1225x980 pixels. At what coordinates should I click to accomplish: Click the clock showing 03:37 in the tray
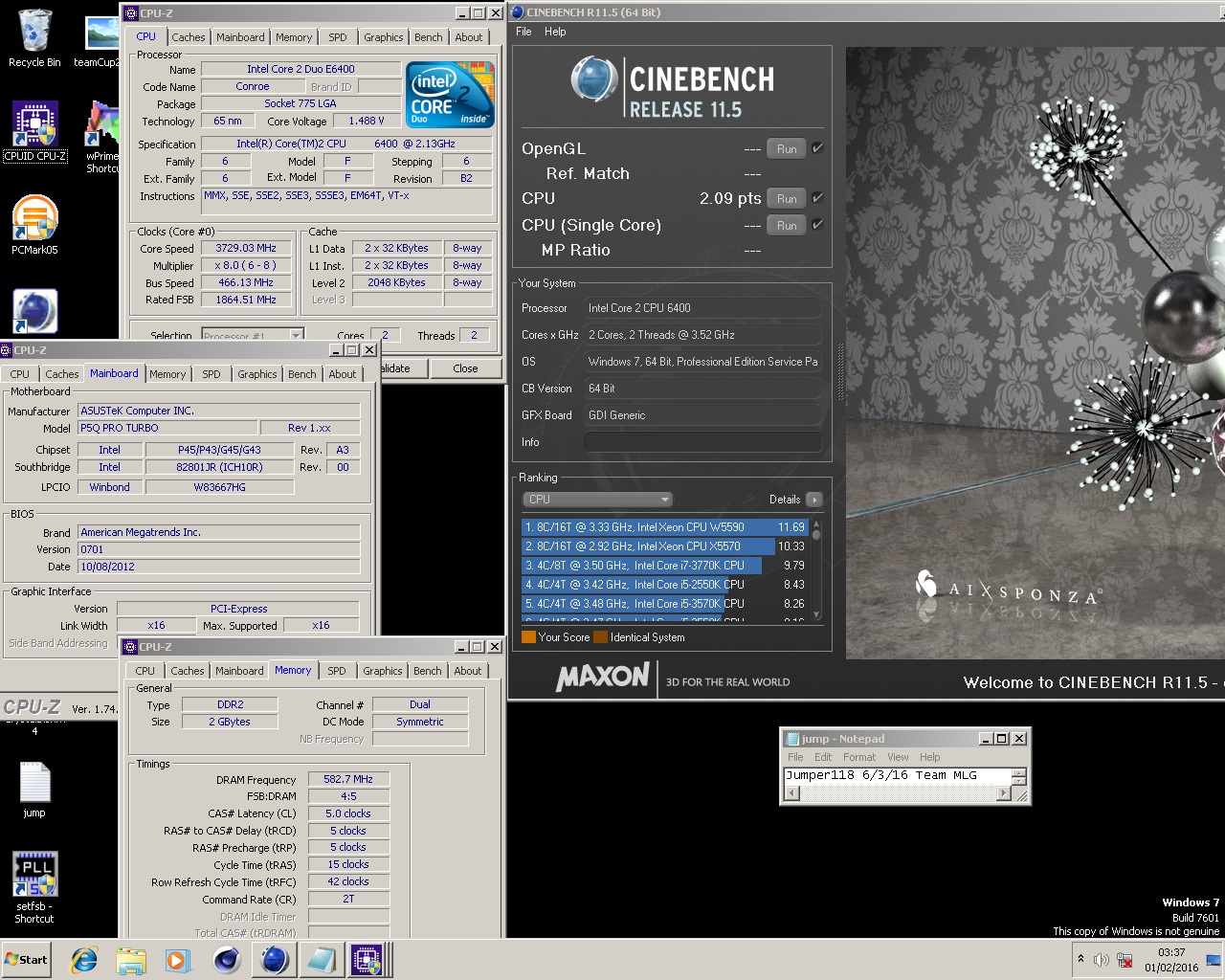[1171, 952]
